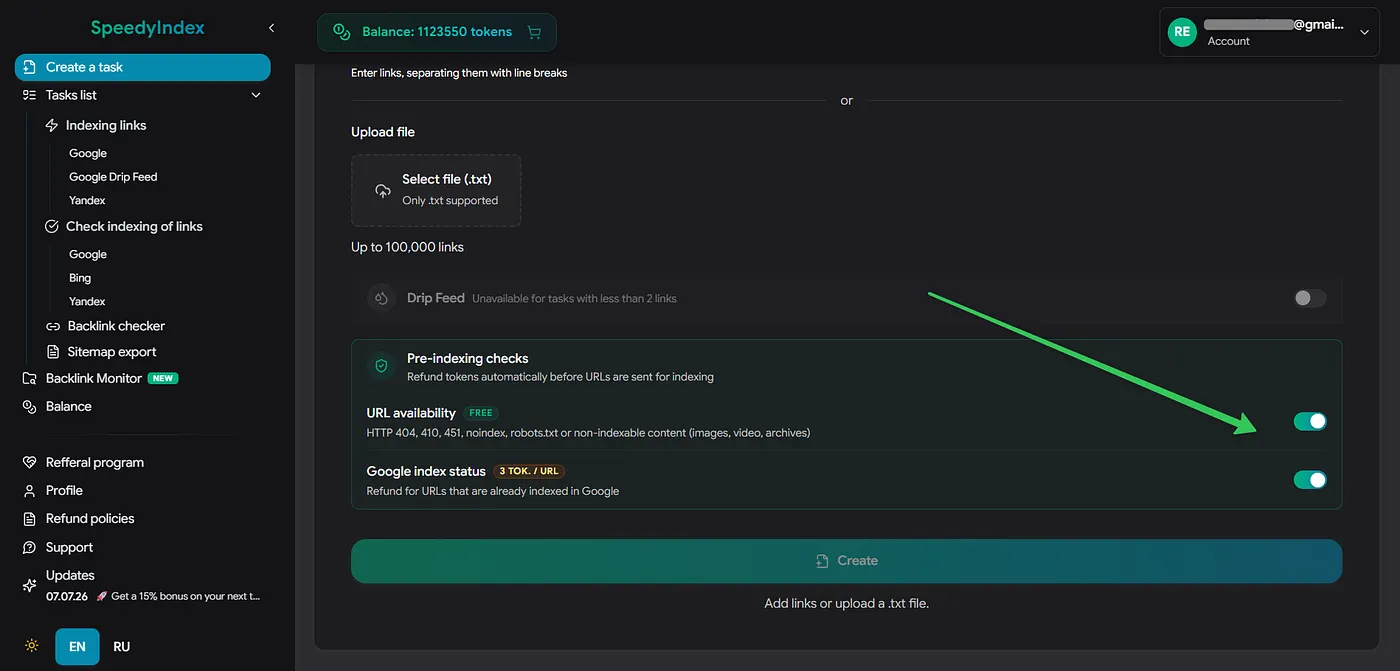Click the shopping cart icon beside balance
1400x671 pixels.
coord(534,32)
